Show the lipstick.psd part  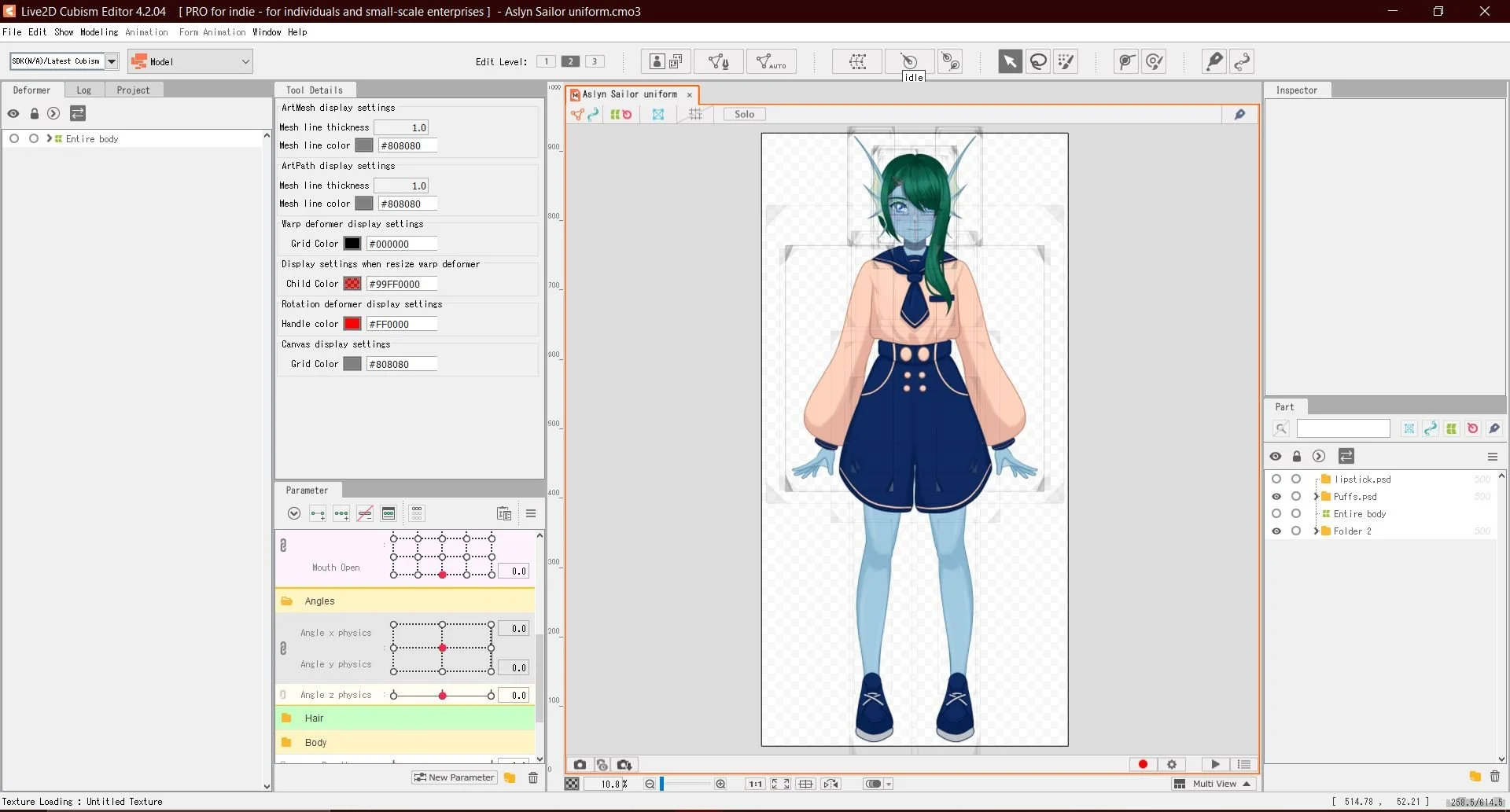click(1276, 479)
